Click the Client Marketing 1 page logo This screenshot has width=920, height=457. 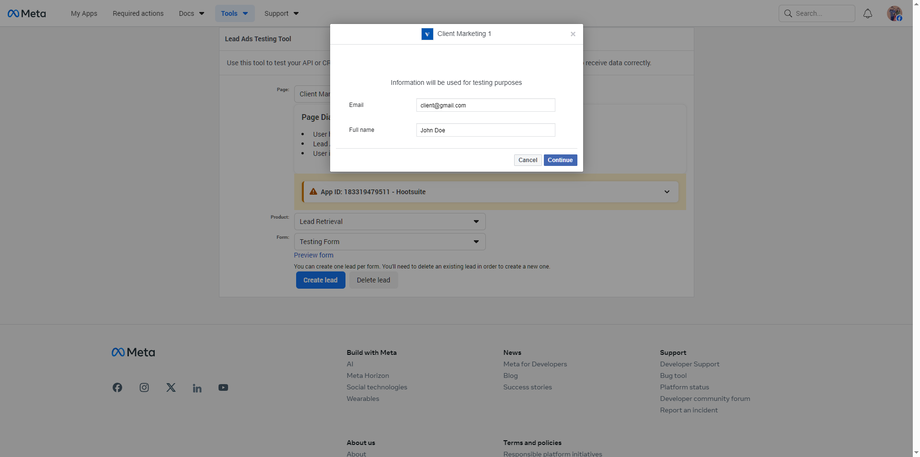click(427, 34)
